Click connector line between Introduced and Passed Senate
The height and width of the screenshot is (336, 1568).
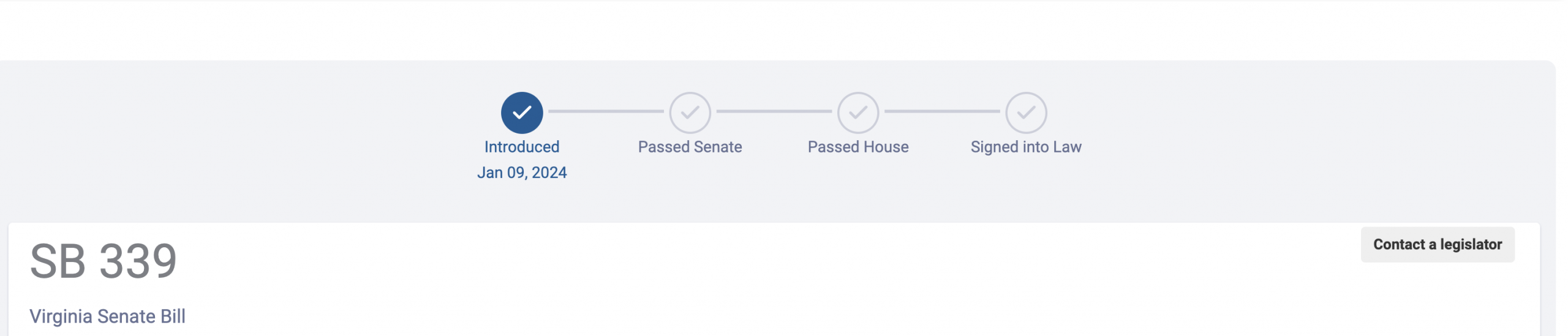[x=606, y=111]
